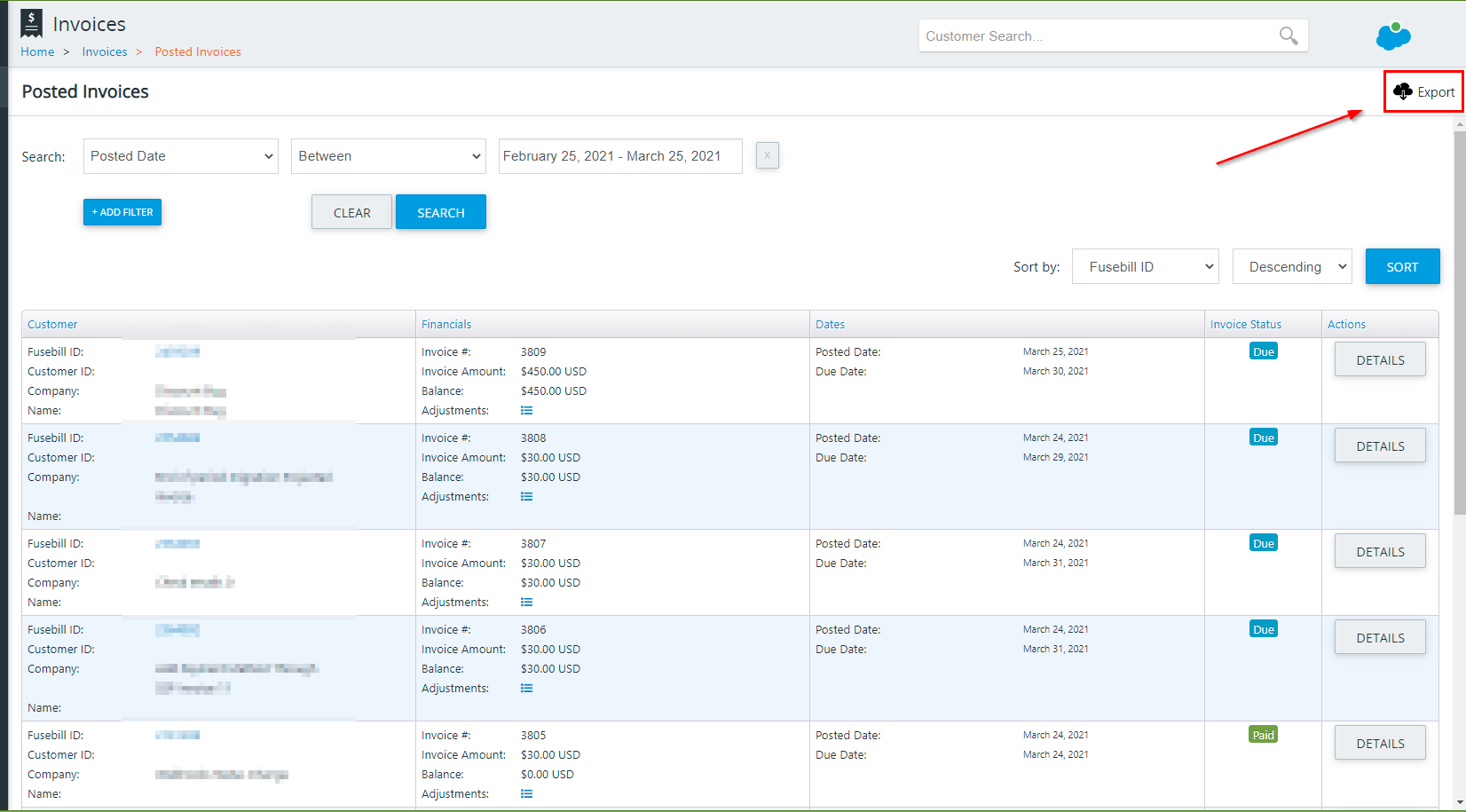Screen dimensions: 1466x812
Task: Open adjustments list icon for invoice 3805
Action: click(526, 794)
